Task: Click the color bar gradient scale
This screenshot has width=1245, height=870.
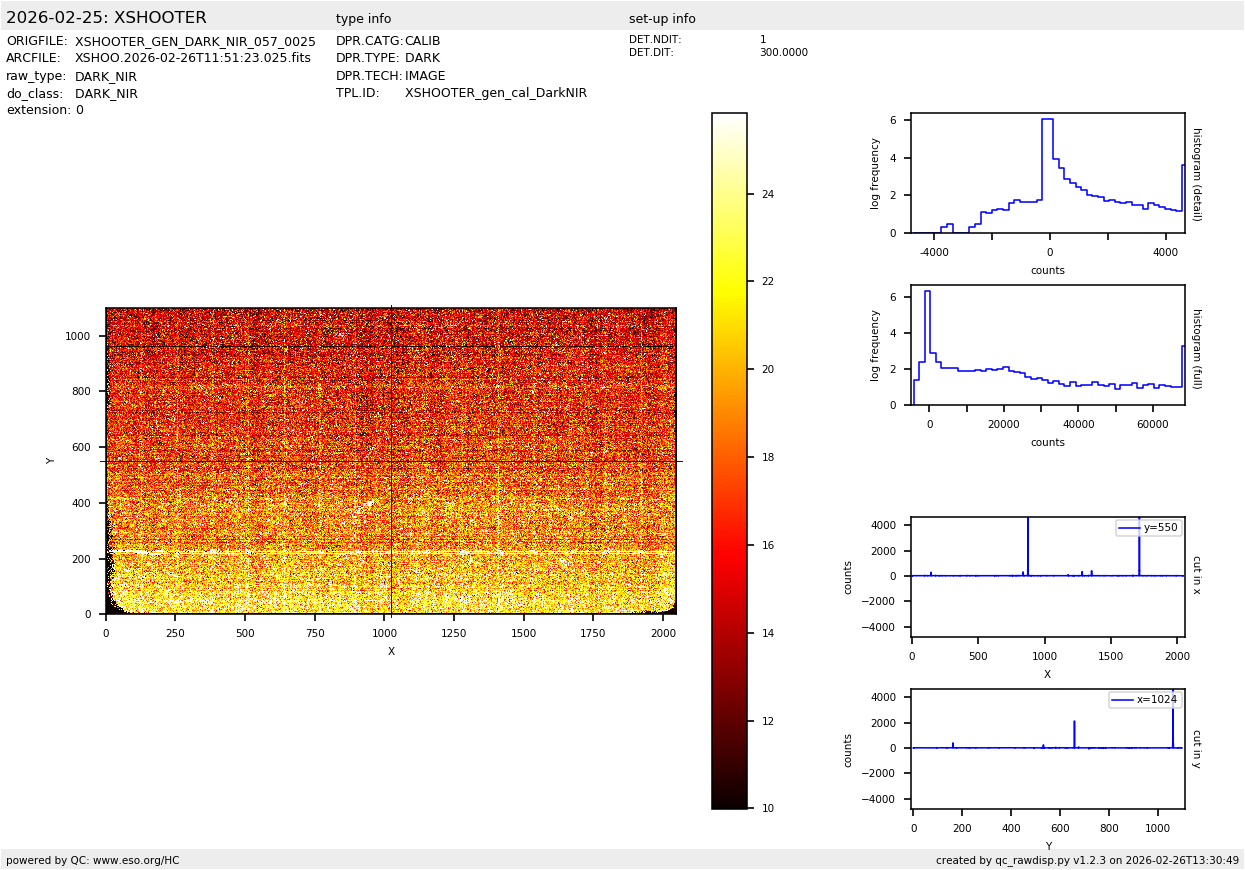Action: click(x=729, y=460)
